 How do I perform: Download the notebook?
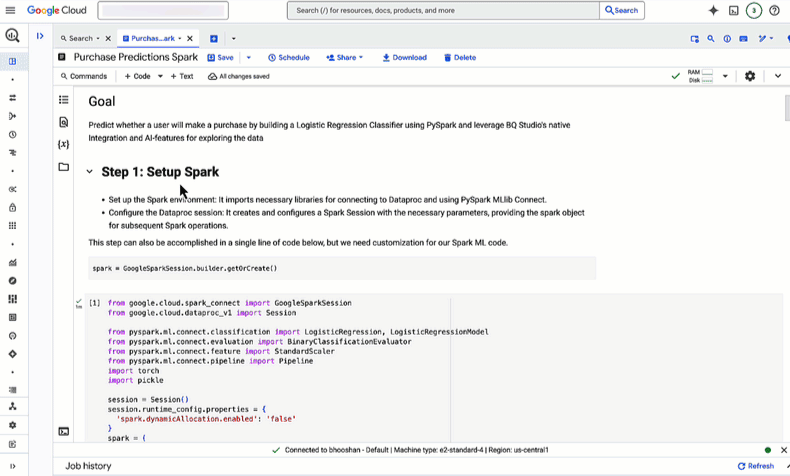(404, 58)
